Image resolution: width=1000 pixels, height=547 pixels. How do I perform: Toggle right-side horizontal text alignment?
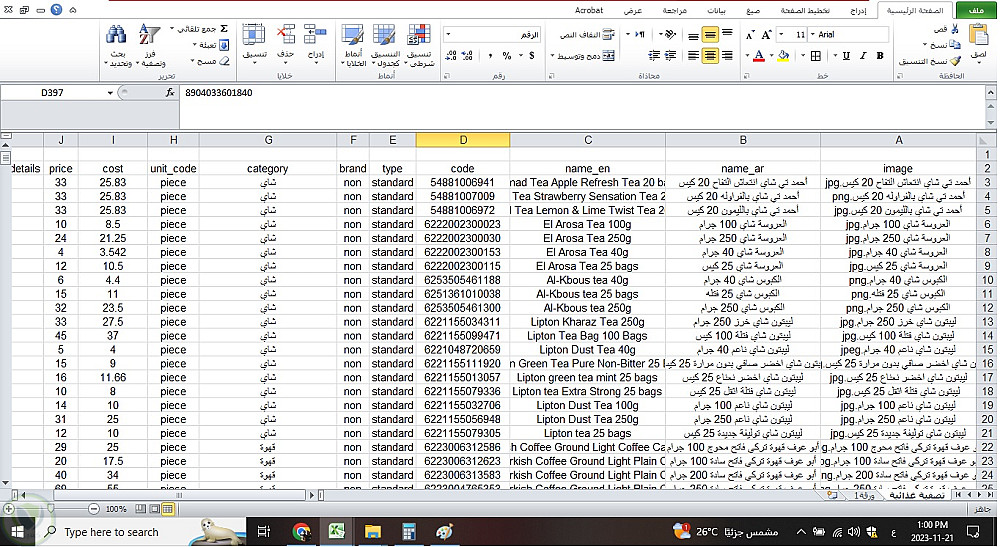726,56
